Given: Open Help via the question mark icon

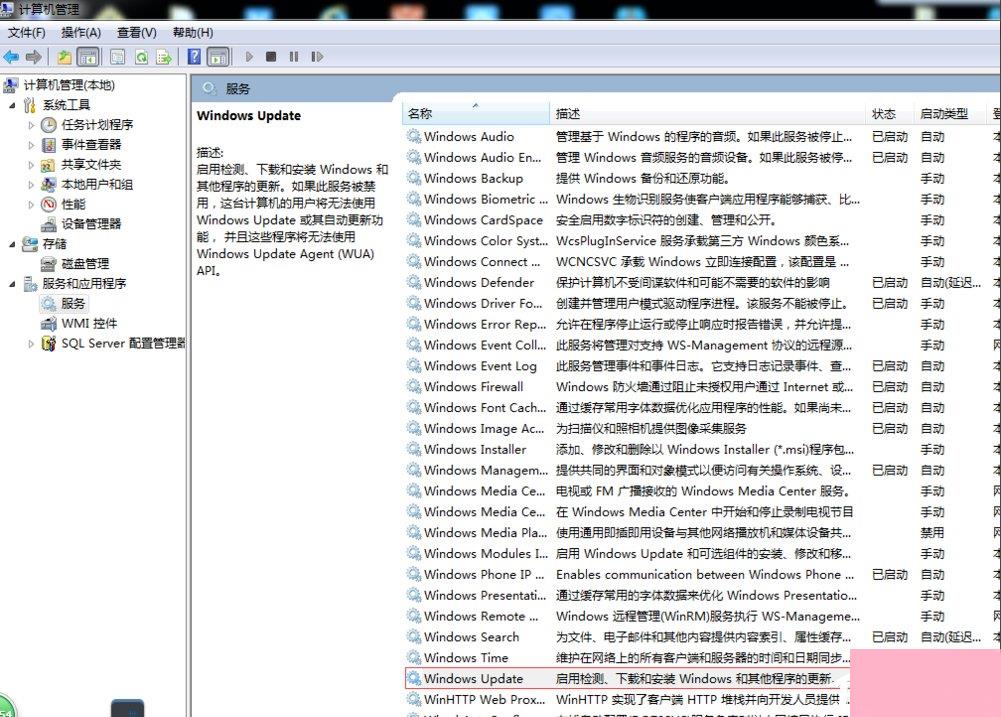Looking at the screenshot, I should [x=194, y=57].
